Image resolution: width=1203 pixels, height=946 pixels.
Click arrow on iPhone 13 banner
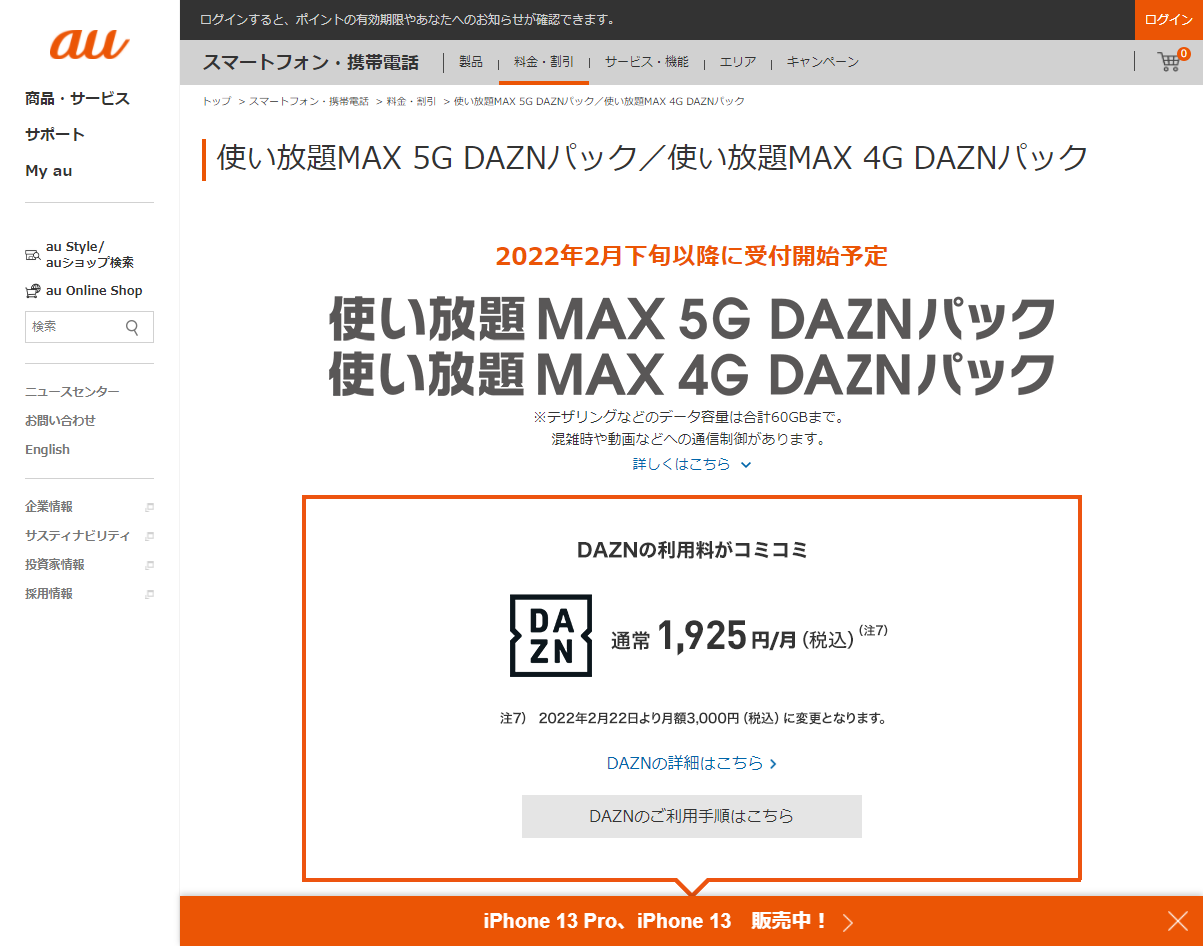coord(848,922)
